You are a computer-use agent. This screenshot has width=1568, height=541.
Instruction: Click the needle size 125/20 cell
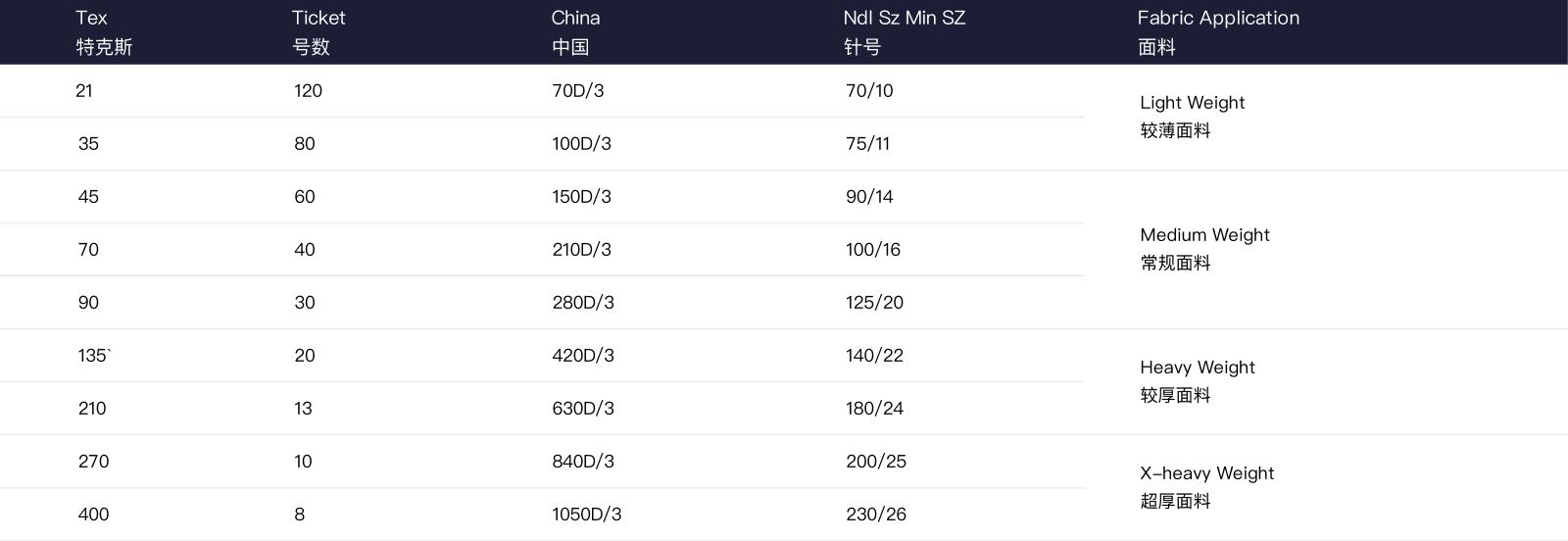pyautogui.click(x=874, y=303)
